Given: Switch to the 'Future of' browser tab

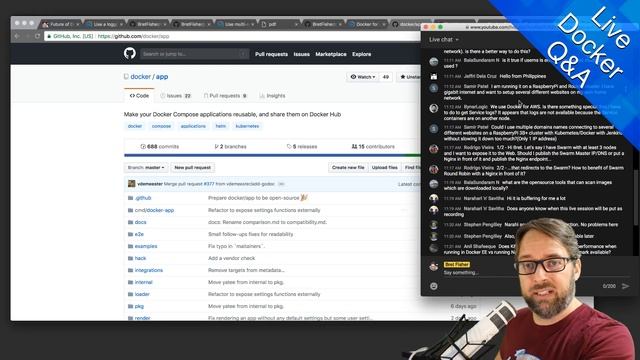Looking at the screenshot, I should (x=61, y=24).
